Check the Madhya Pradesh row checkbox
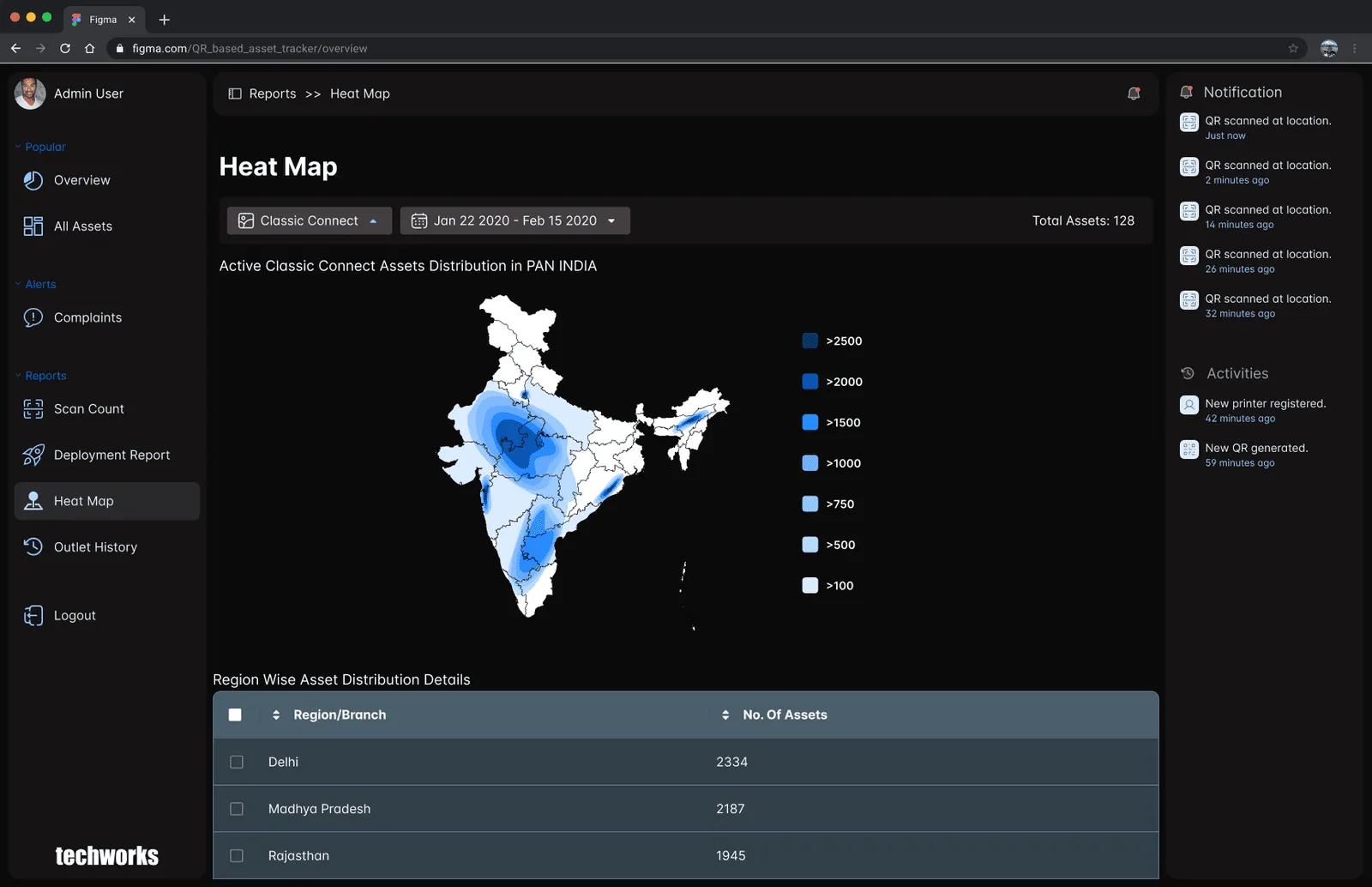 pos(237,809)
